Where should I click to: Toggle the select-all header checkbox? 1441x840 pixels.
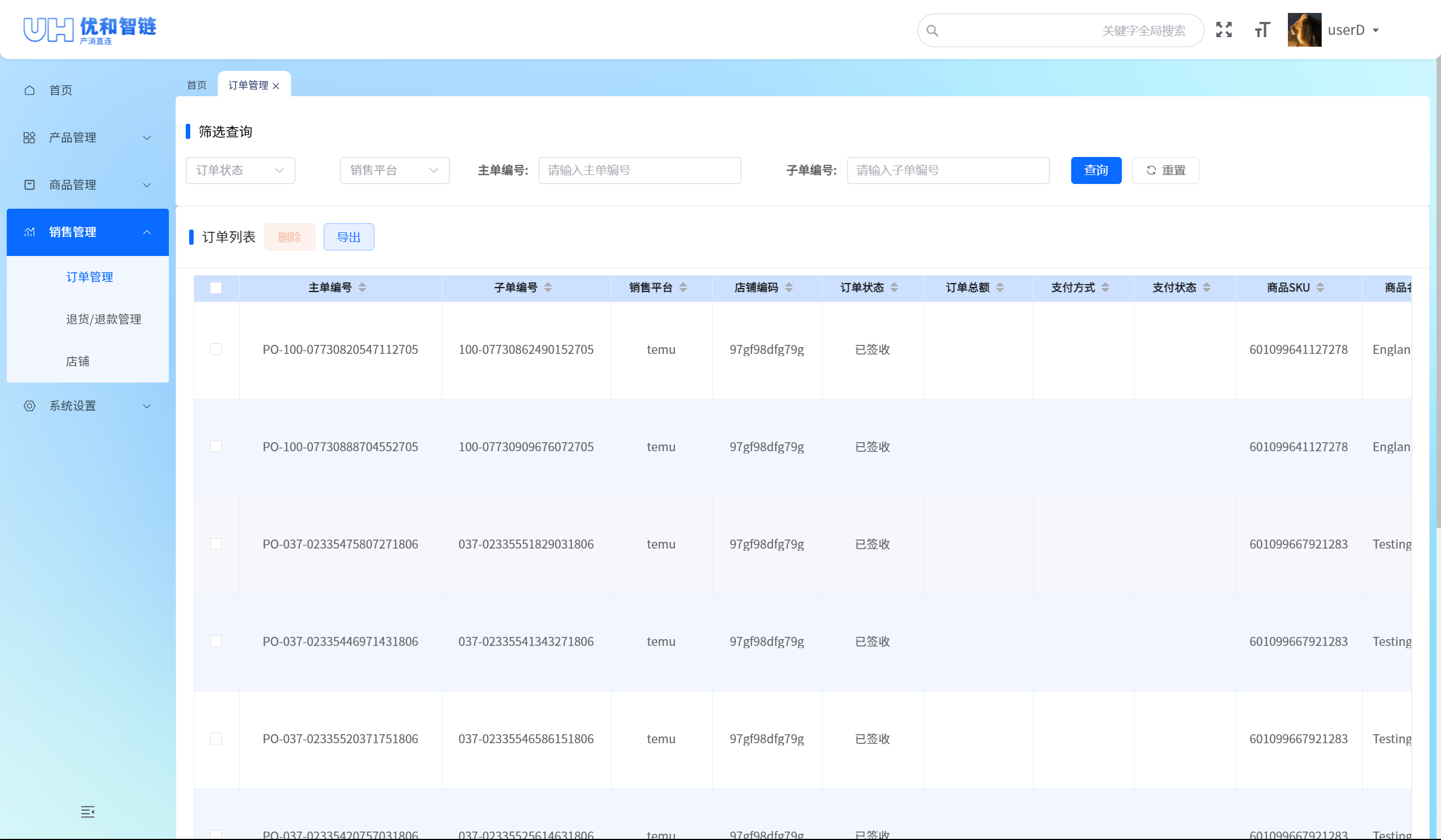(216, 288)
